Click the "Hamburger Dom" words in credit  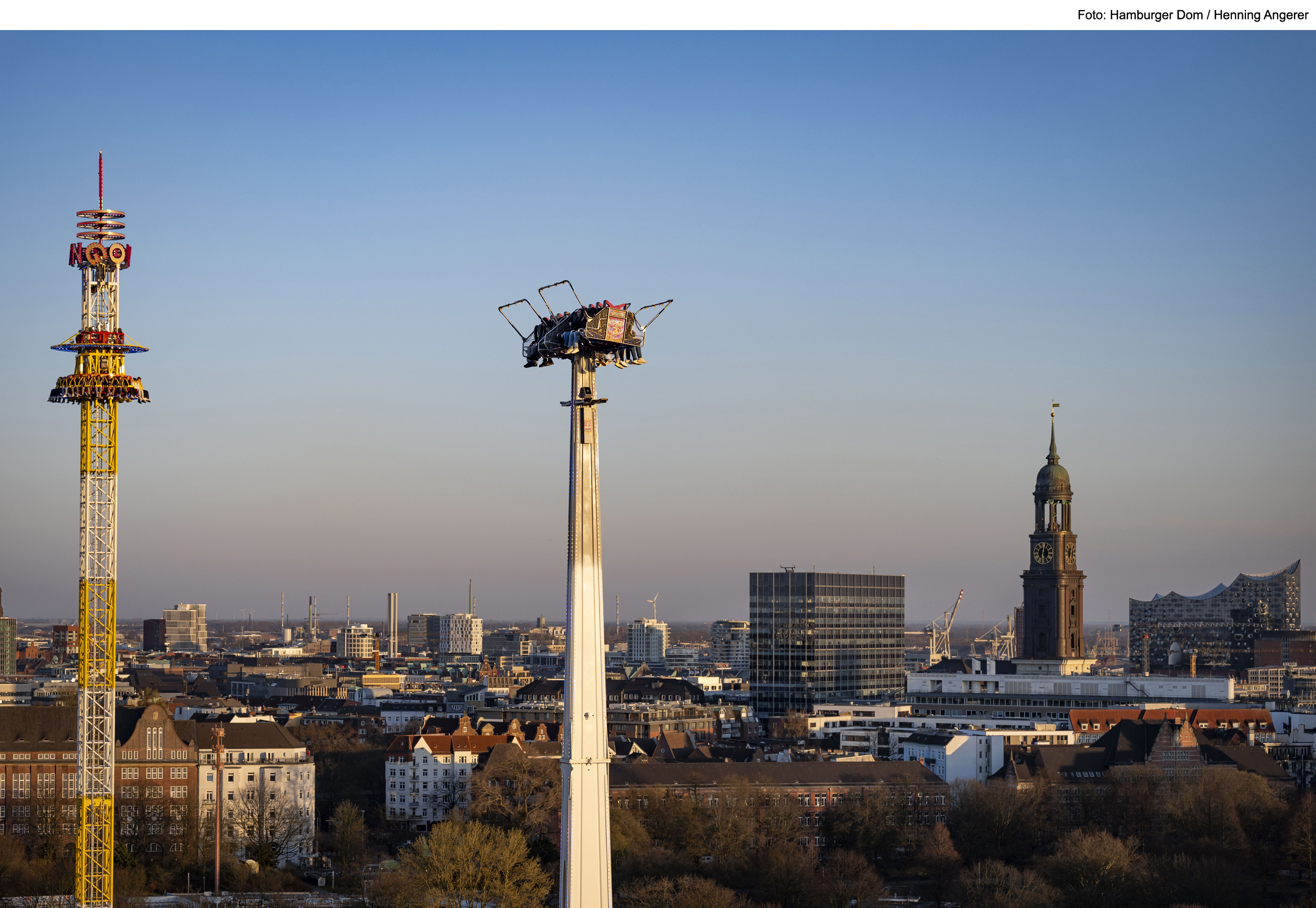(1155, 15)
